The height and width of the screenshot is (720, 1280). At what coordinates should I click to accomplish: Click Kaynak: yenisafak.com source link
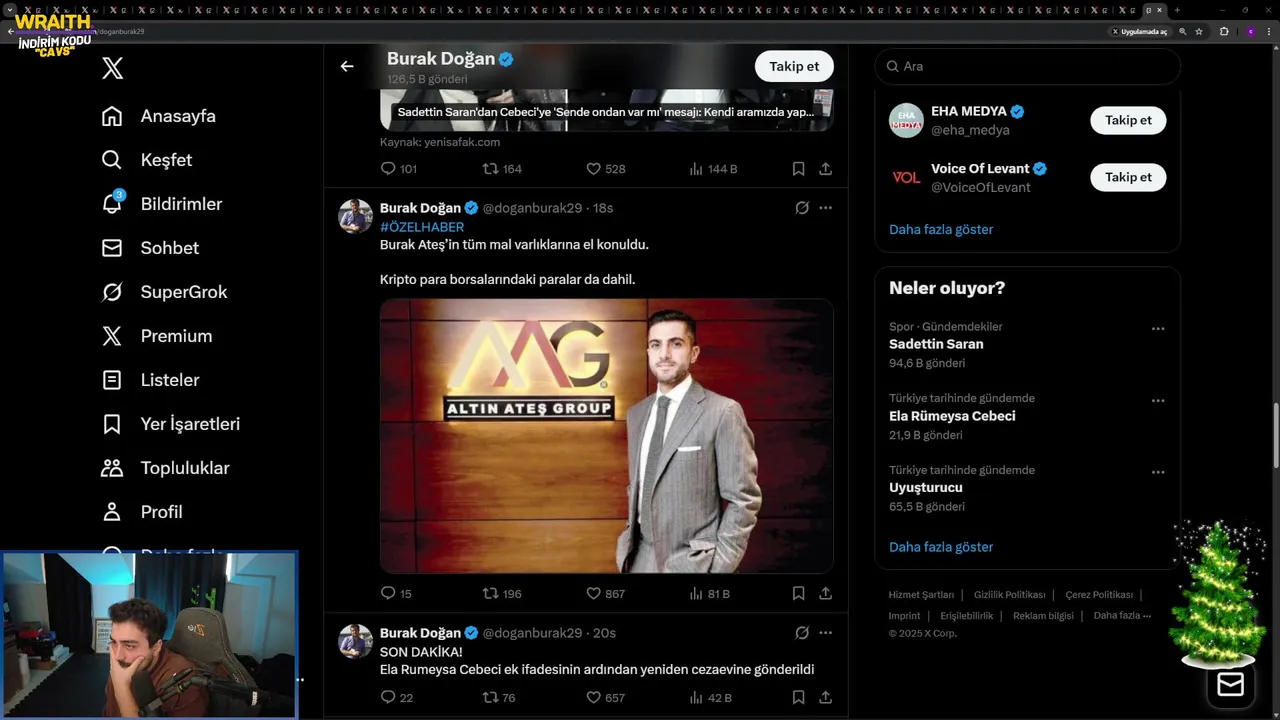point(440,142)
